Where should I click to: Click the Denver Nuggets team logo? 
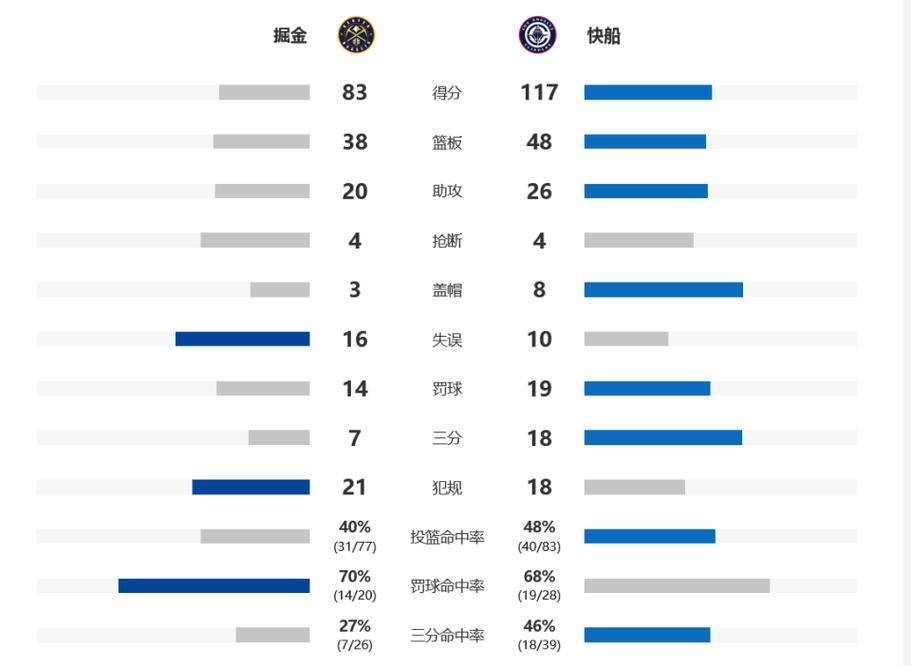(356, 35)
